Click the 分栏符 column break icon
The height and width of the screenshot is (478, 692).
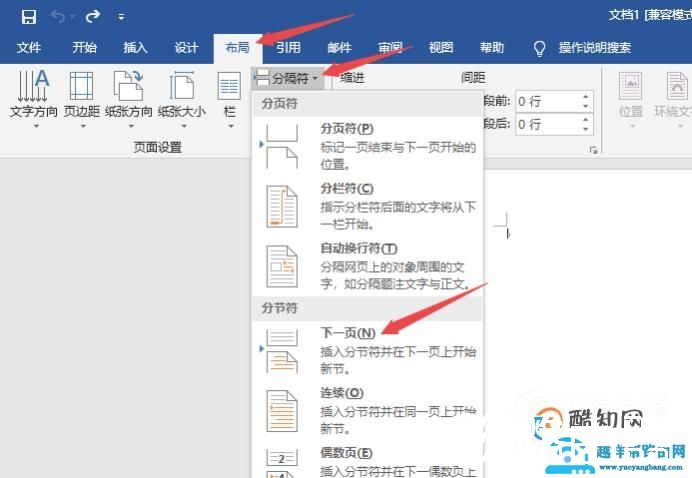282,207
